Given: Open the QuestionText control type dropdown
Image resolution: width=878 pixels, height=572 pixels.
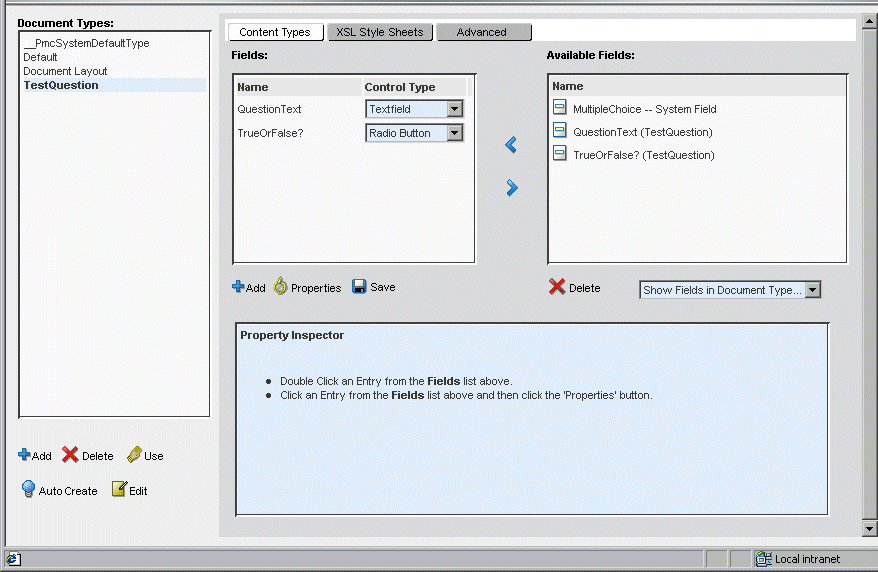Looking at the screenshot, I should pyautogui.click(x=455, y=109).
